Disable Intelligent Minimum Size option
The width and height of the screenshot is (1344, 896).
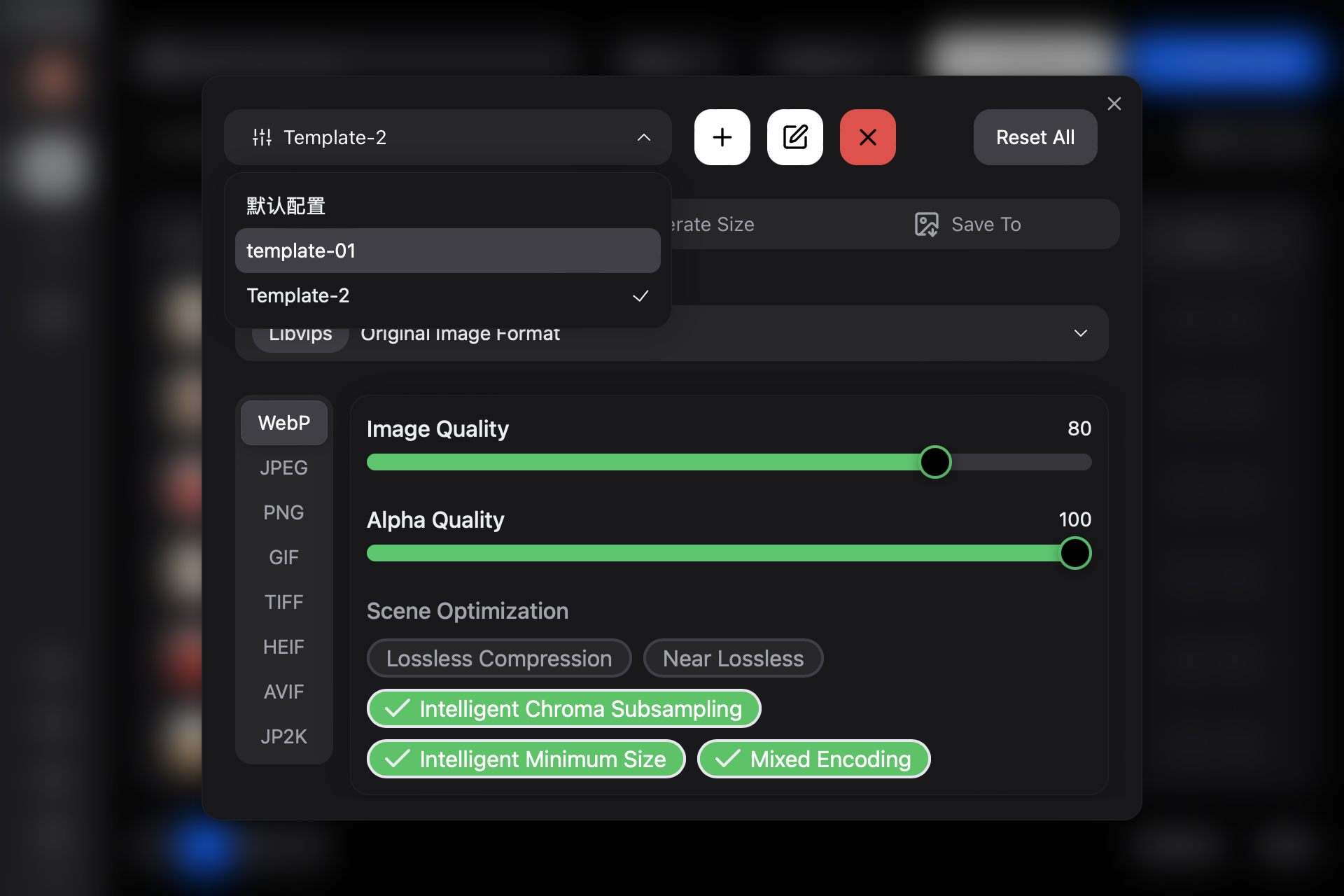[526, 759]
